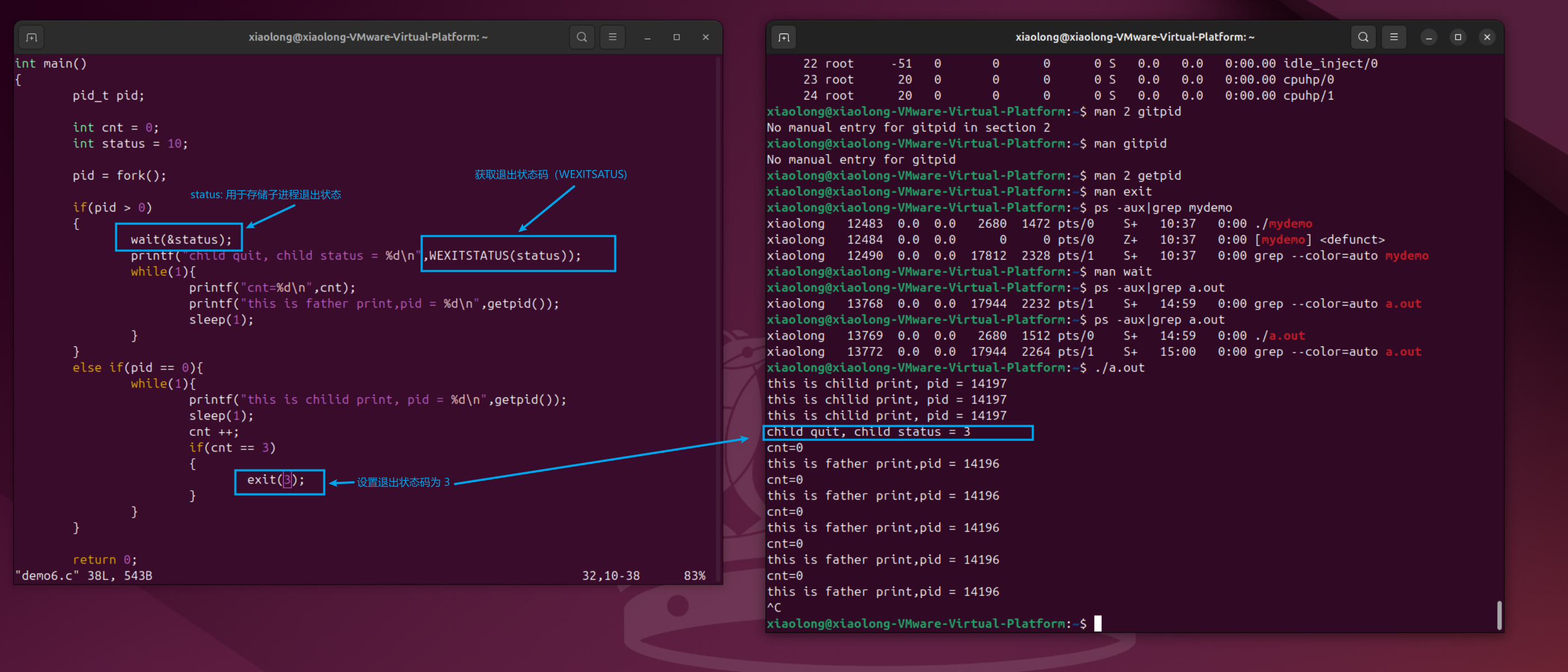Image resolution: width=1568 pixels, height=672 pixels.
Task: Minimize the right terminal window
Action: pos(1429,37)
